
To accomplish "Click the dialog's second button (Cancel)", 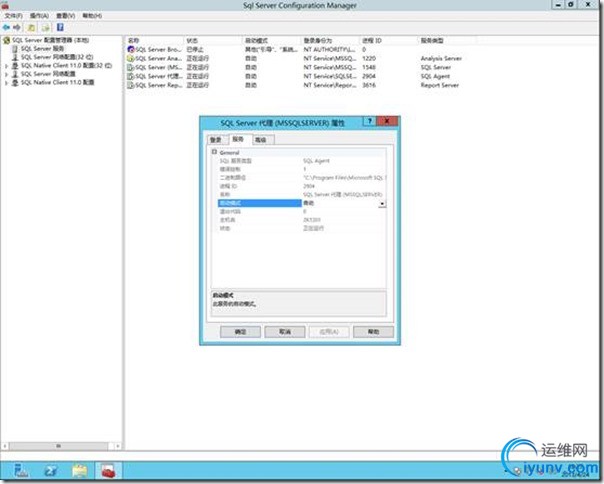I will click(285, 332).
